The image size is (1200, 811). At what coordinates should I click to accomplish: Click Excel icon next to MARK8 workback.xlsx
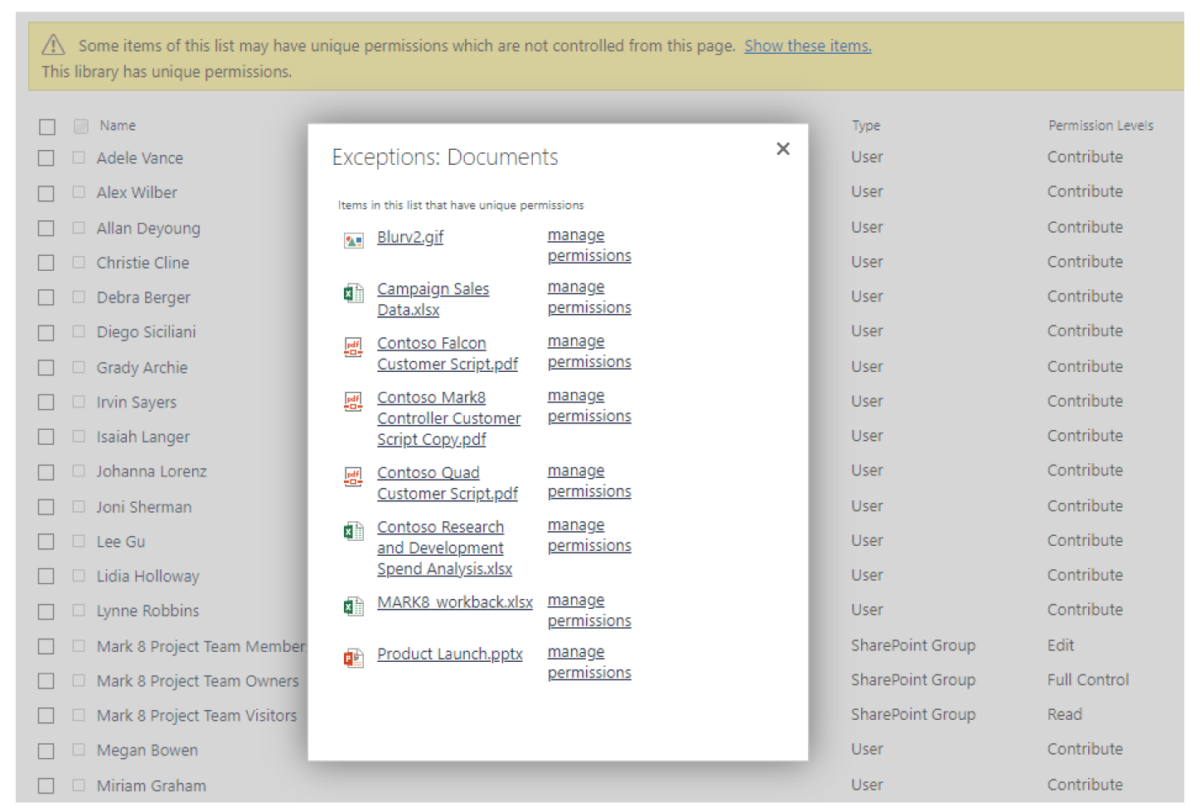[x=352, y=606]
